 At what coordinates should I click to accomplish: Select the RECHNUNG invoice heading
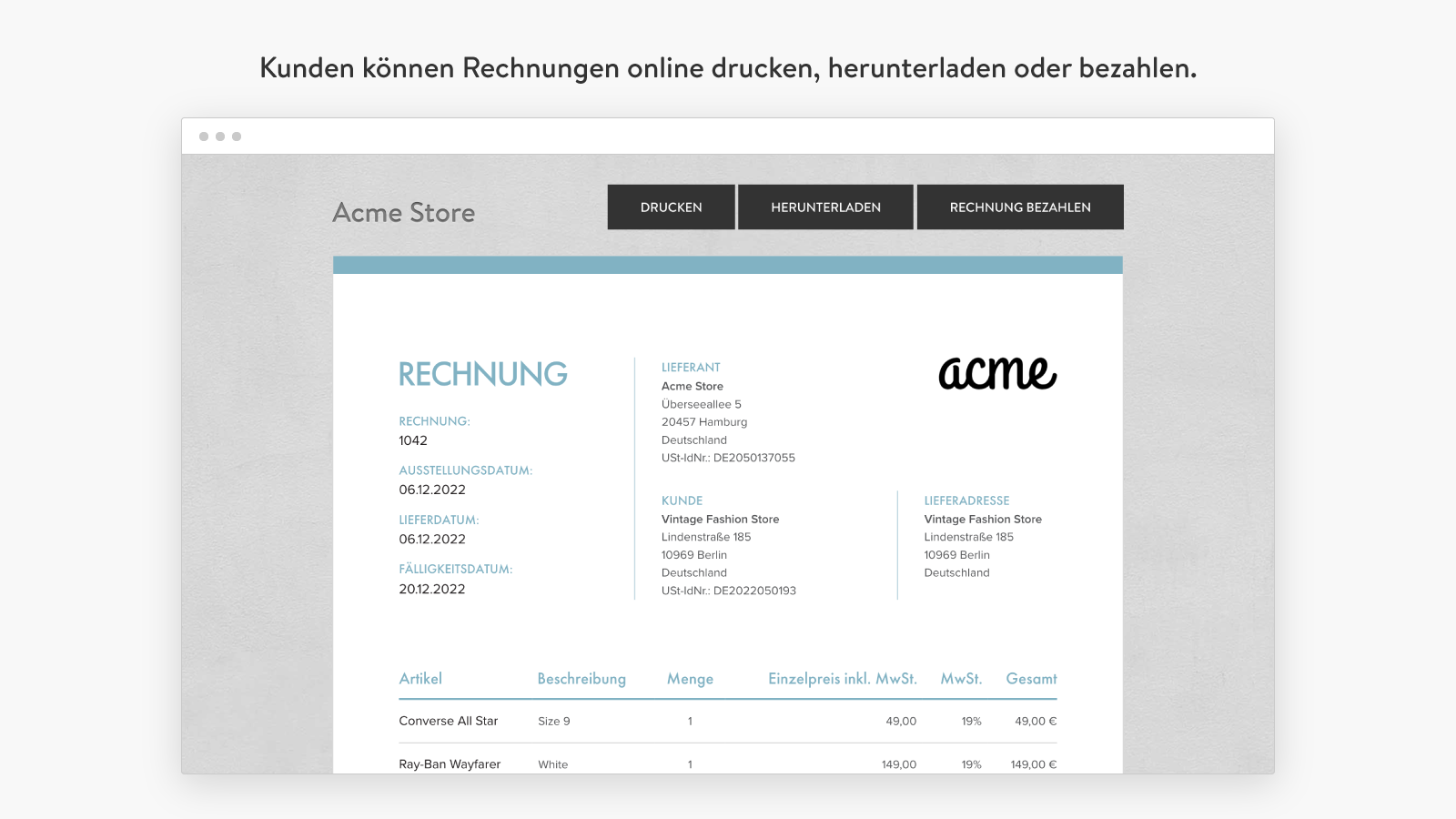click(483, 374)
